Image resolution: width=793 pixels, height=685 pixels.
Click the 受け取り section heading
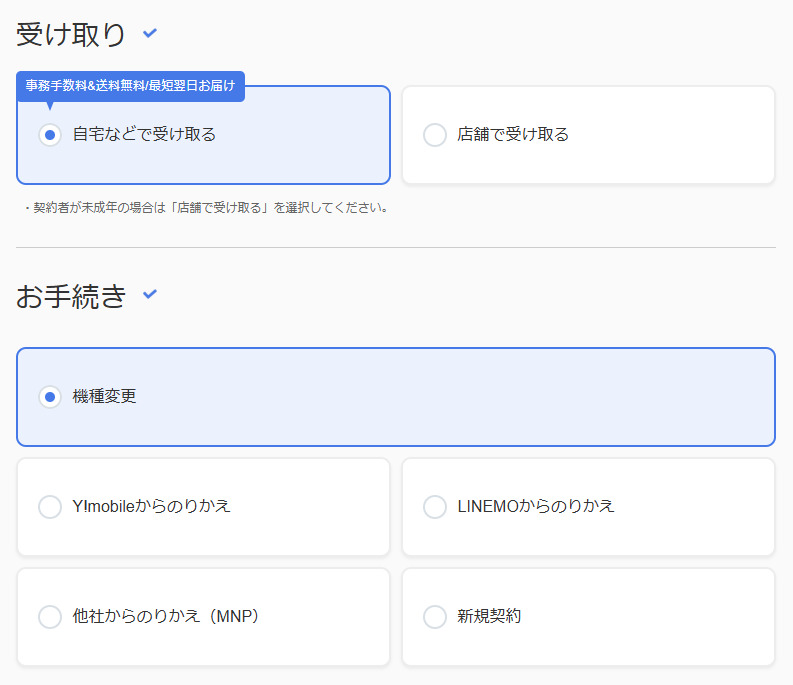pyautogui.click(x=71, y=35)
